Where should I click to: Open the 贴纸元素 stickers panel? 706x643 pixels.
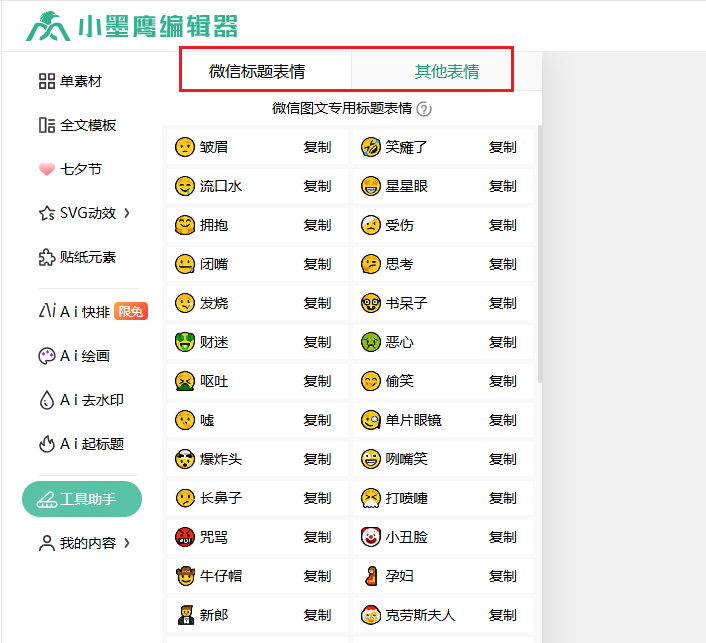(x=77, y=257)
